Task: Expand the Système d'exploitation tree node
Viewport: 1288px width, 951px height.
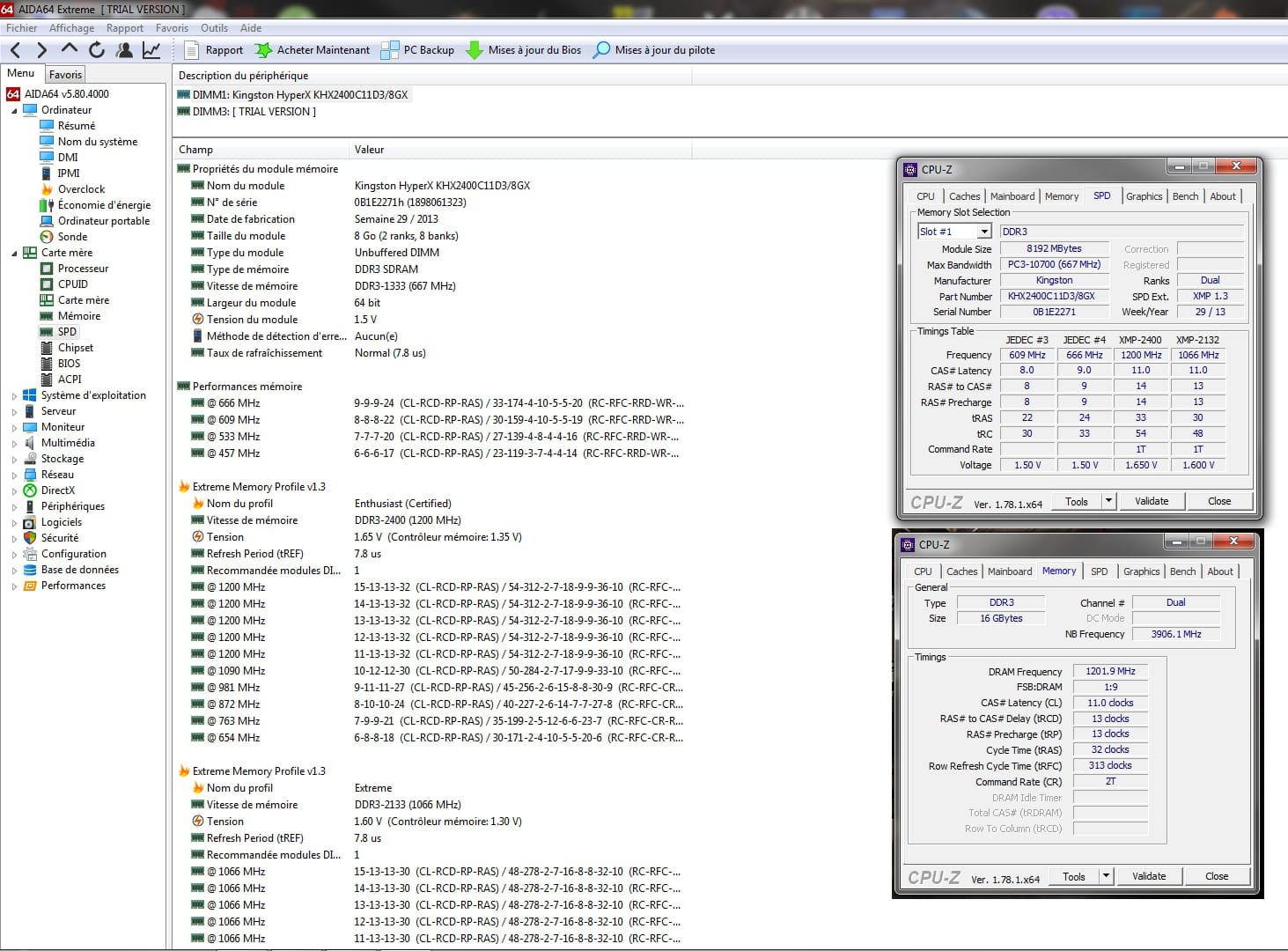Action: pos(14,396)
